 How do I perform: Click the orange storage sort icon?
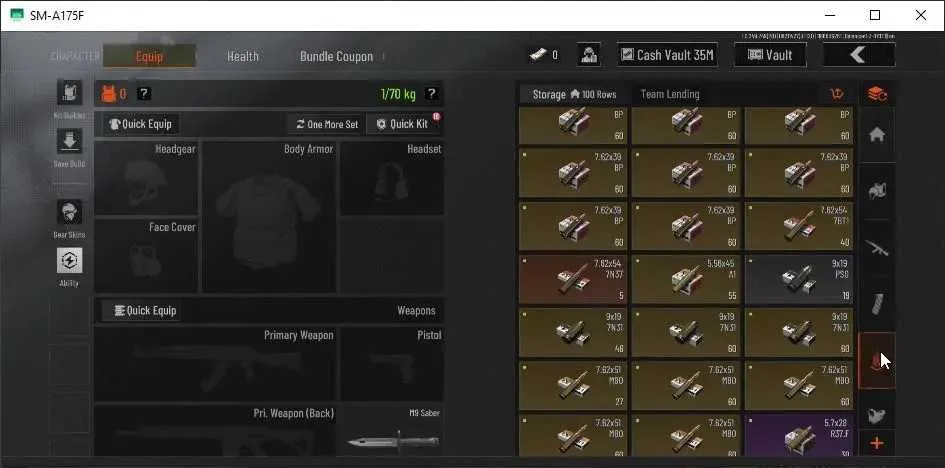(x=837, y=94)
